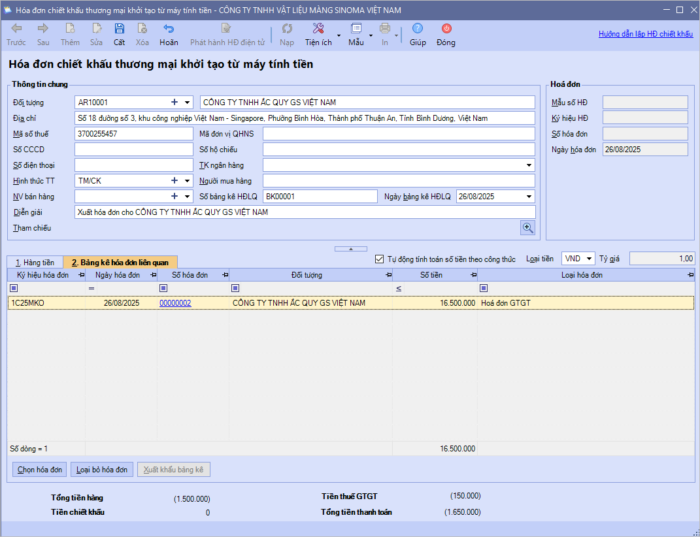Open the Loại tiền VND dropdown
This screenshot has width=700, height=537.
588,258
